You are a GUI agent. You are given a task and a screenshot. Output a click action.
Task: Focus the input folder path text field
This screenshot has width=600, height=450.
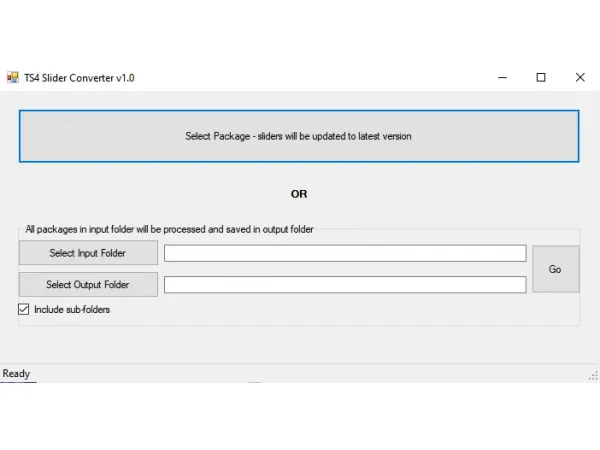345,254
